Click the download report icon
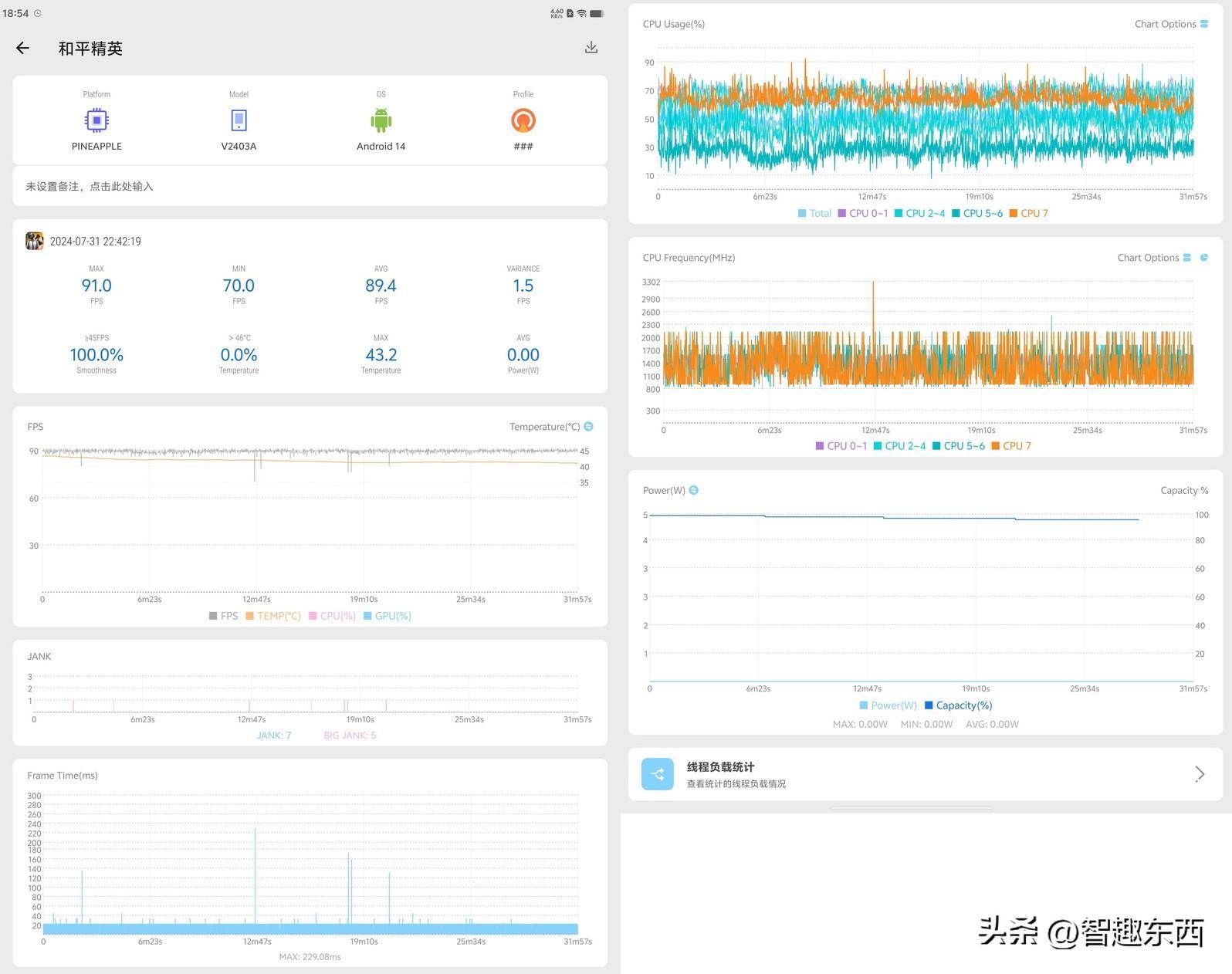The width and height of the screenshot is (1232, 974). click(x=591, y=48)
